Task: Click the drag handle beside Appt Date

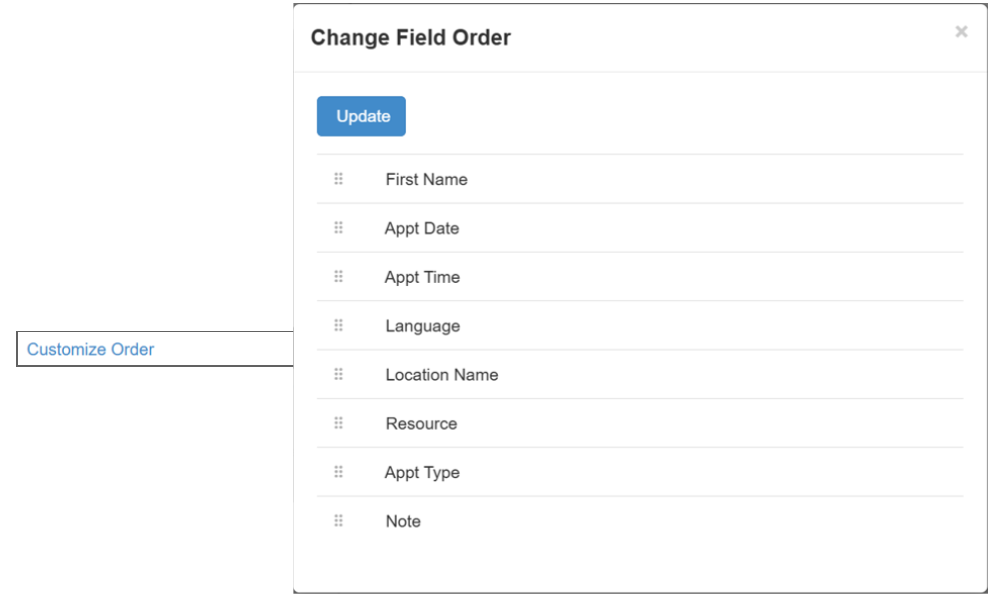Action: 338,228
